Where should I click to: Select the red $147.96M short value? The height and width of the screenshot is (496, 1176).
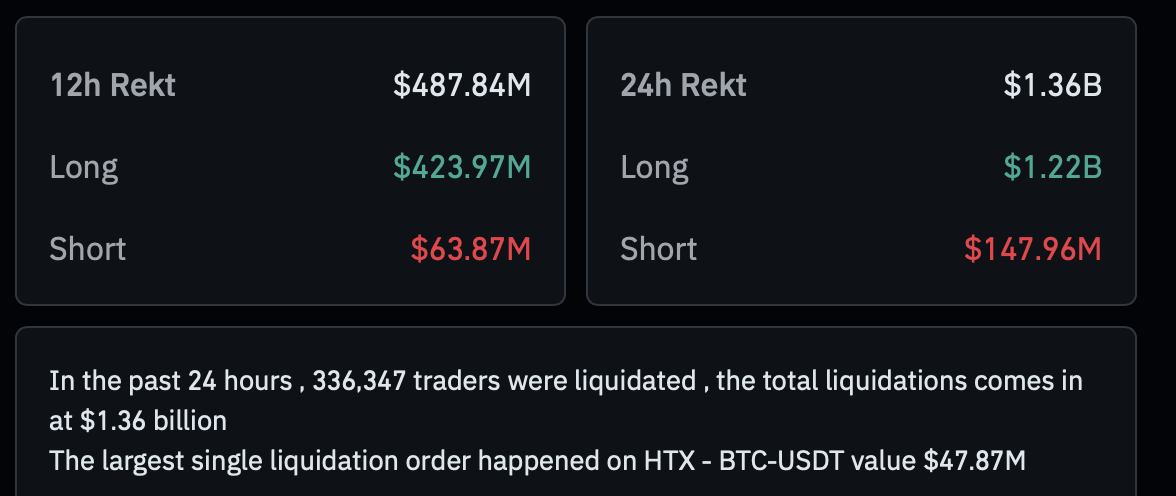coord(1033,248)
